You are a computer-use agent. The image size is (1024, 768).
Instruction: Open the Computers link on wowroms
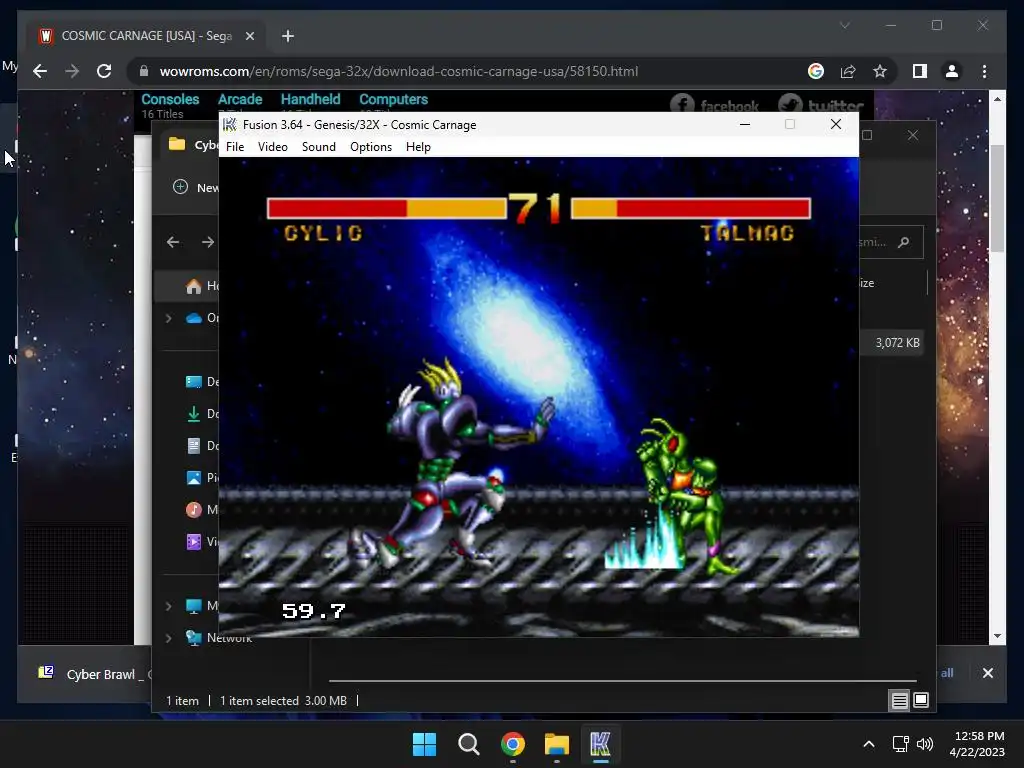click(x=393, y=99)
